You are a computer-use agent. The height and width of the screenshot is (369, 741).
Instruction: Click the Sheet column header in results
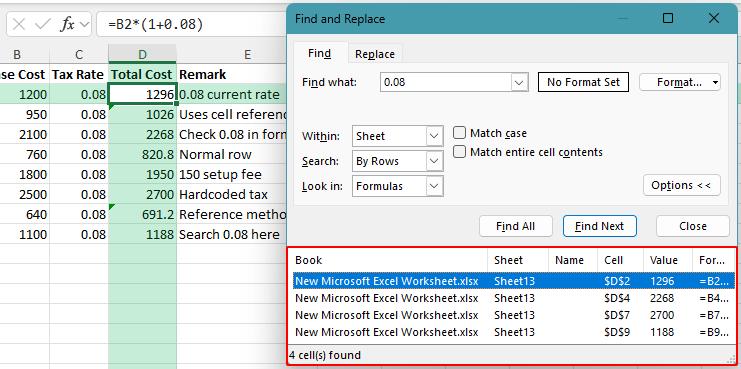[x=518, y=260]
